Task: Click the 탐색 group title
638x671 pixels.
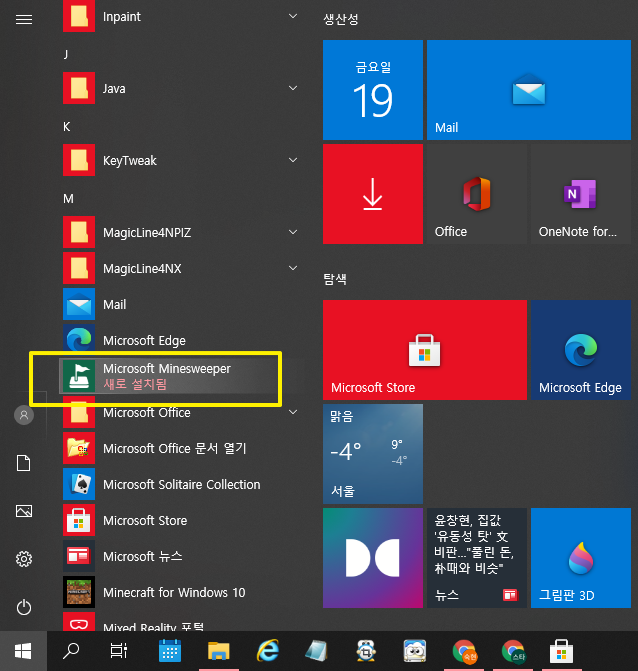Action: click(335, 279)
